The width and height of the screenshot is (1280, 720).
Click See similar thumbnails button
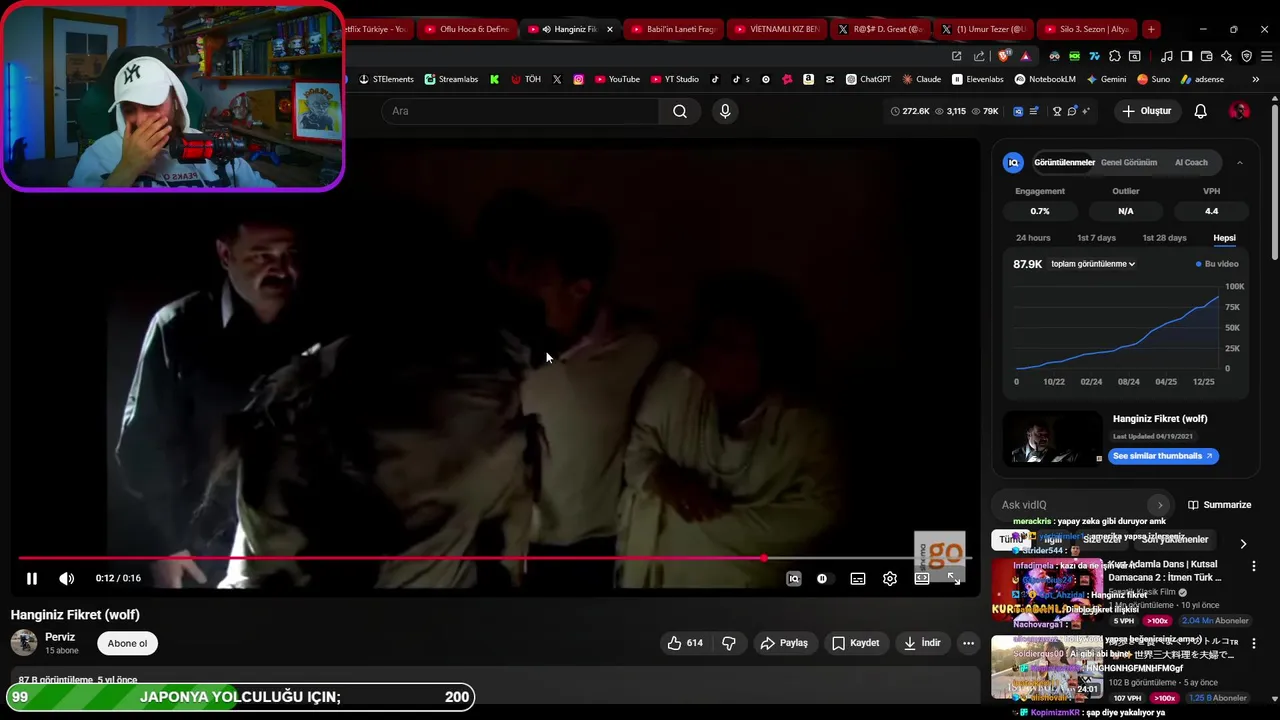(x=1163, y=456)
